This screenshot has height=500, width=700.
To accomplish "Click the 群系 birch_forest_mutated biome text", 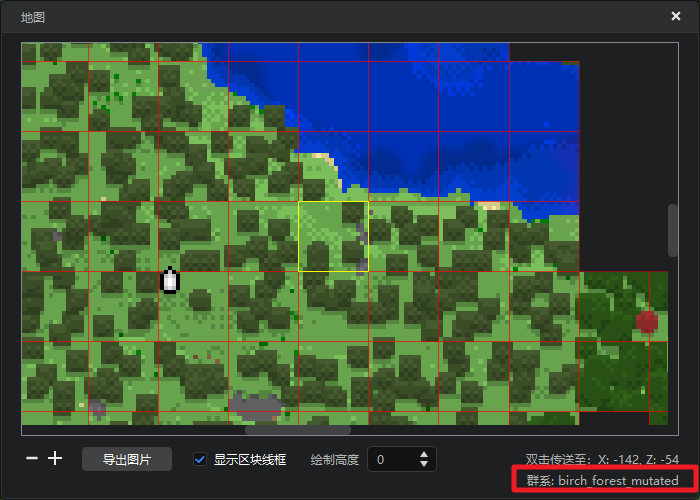I will (603, 480).
